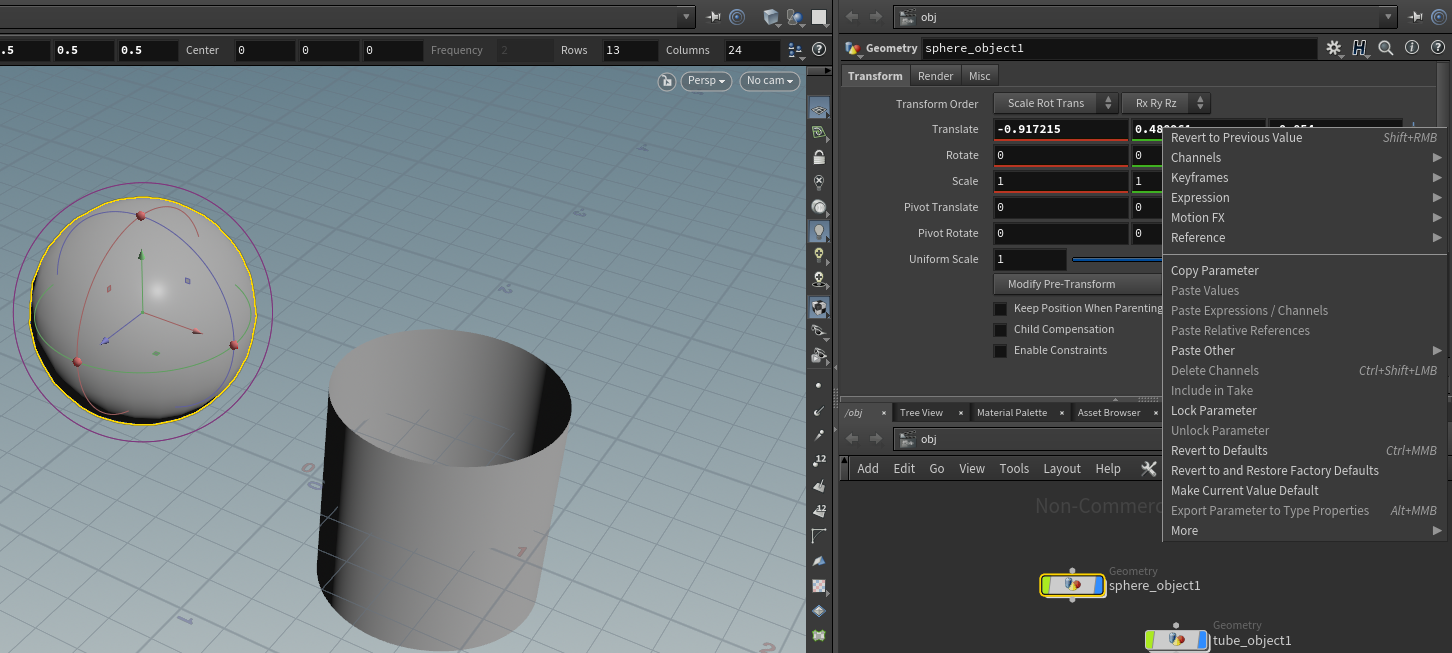Choose Copy Parameter from context menu
The height and width of the screenshot is (653, 1452).
point(1214,271)
